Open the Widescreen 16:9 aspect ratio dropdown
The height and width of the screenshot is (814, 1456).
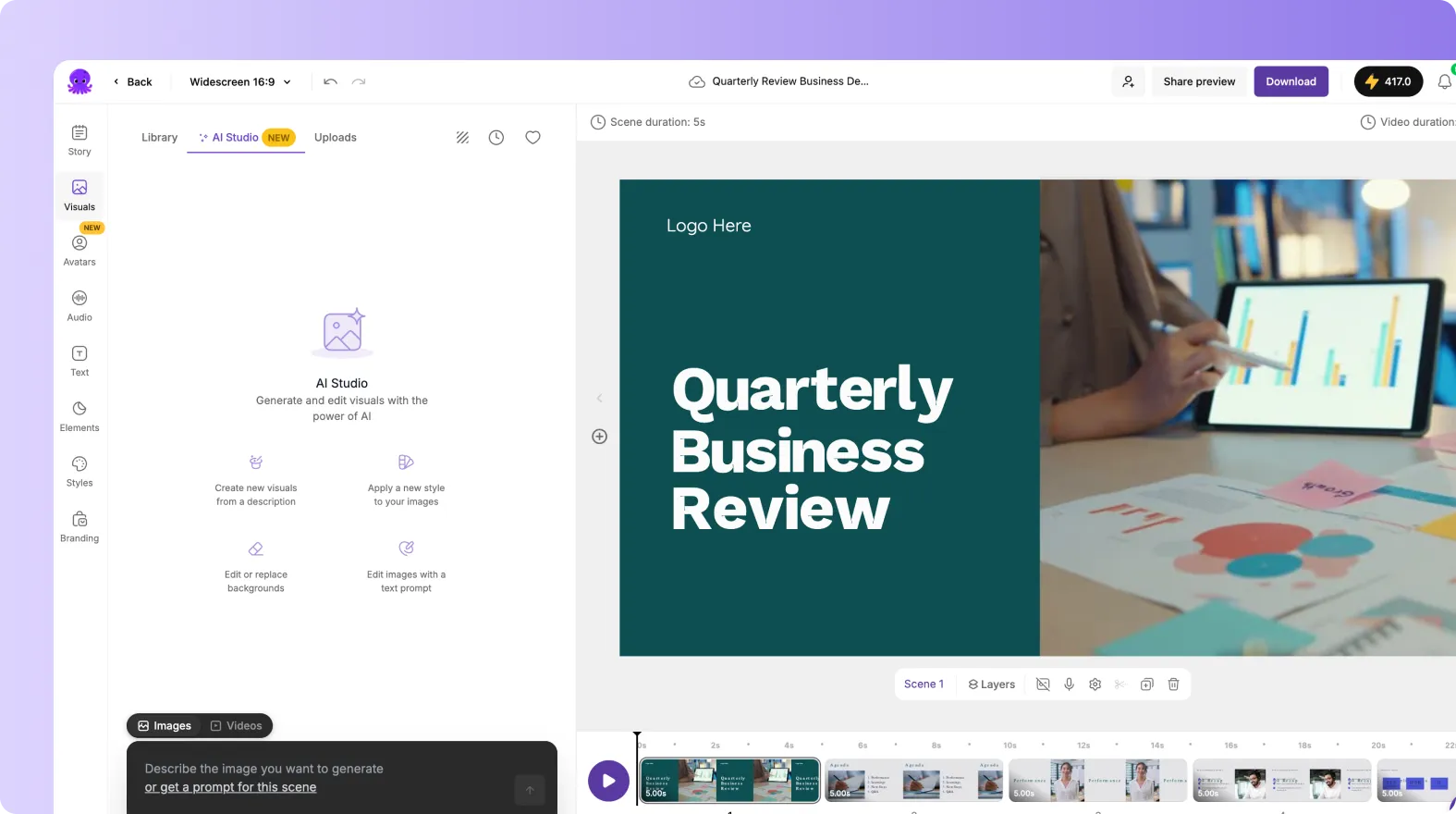240,81
